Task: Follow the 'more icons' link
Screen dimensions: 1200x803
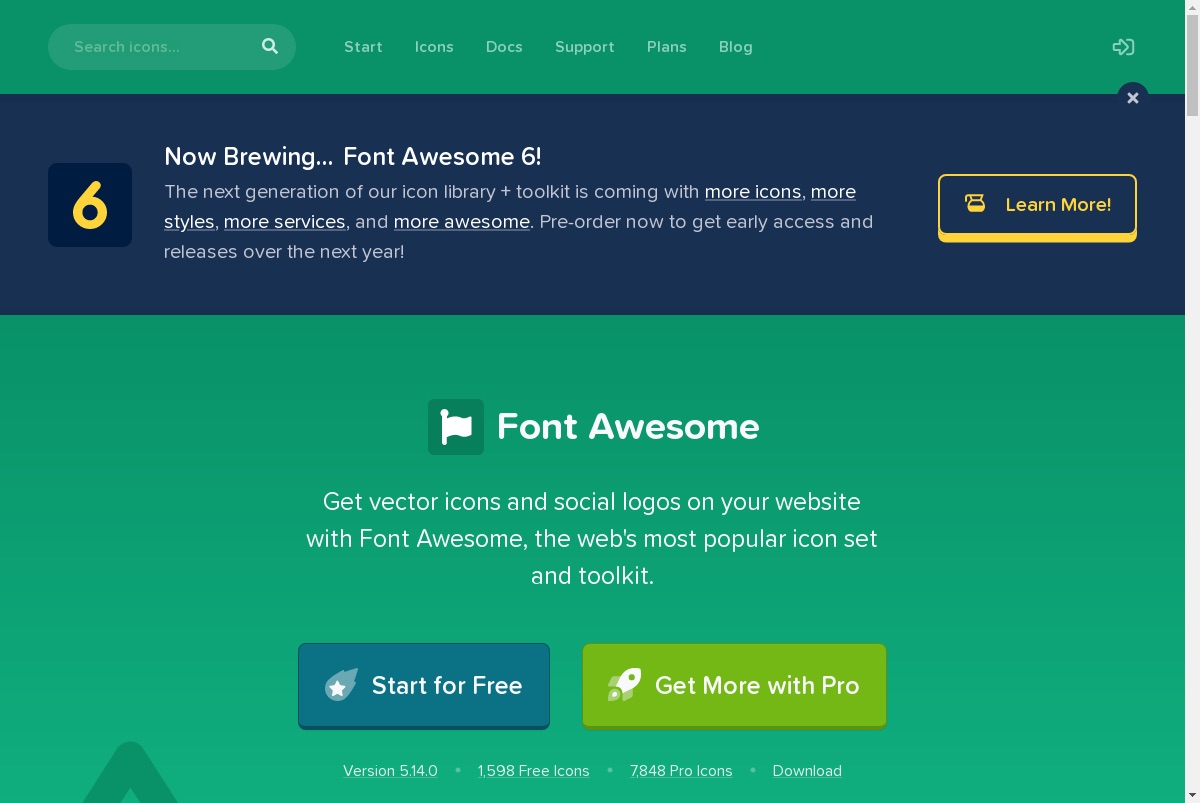Action: click(x=753, y=192)
